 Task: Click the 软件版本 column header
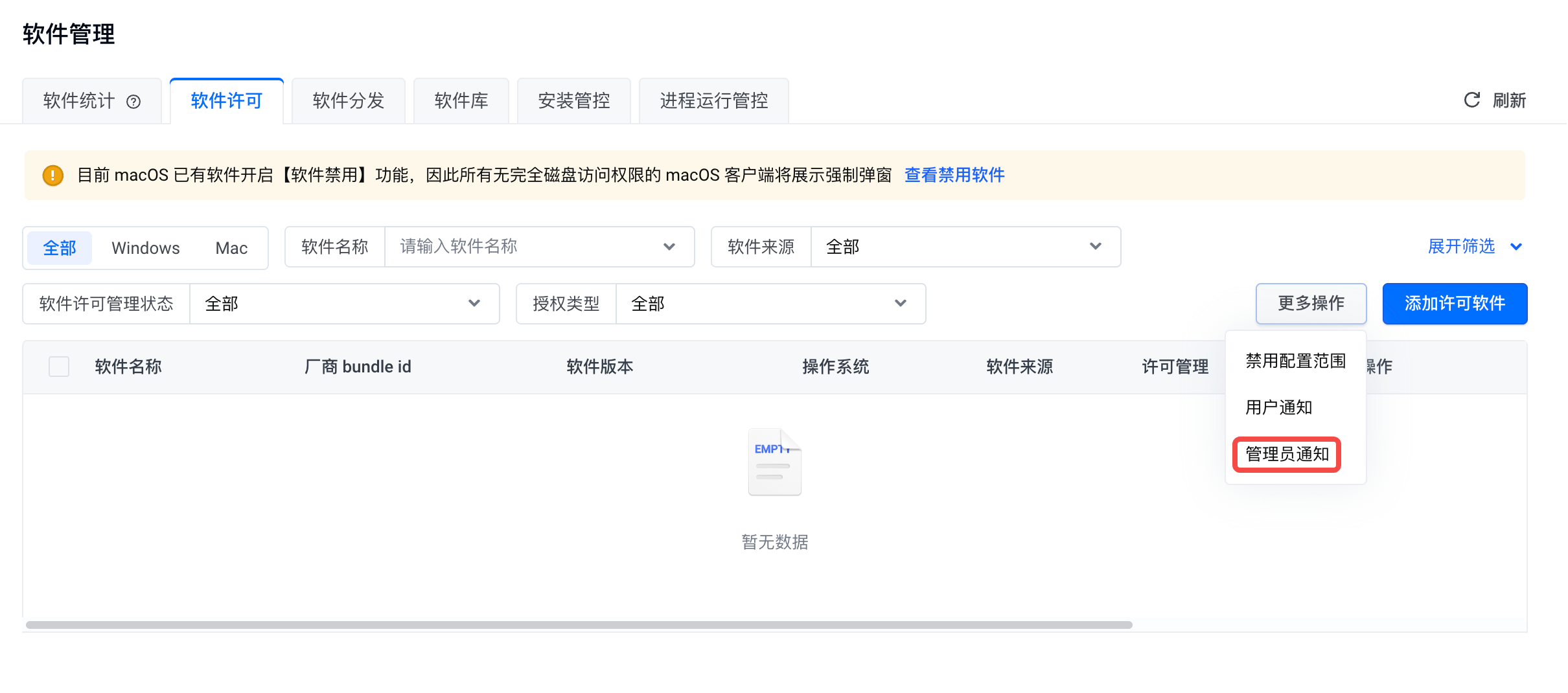[x=600, y=367]
